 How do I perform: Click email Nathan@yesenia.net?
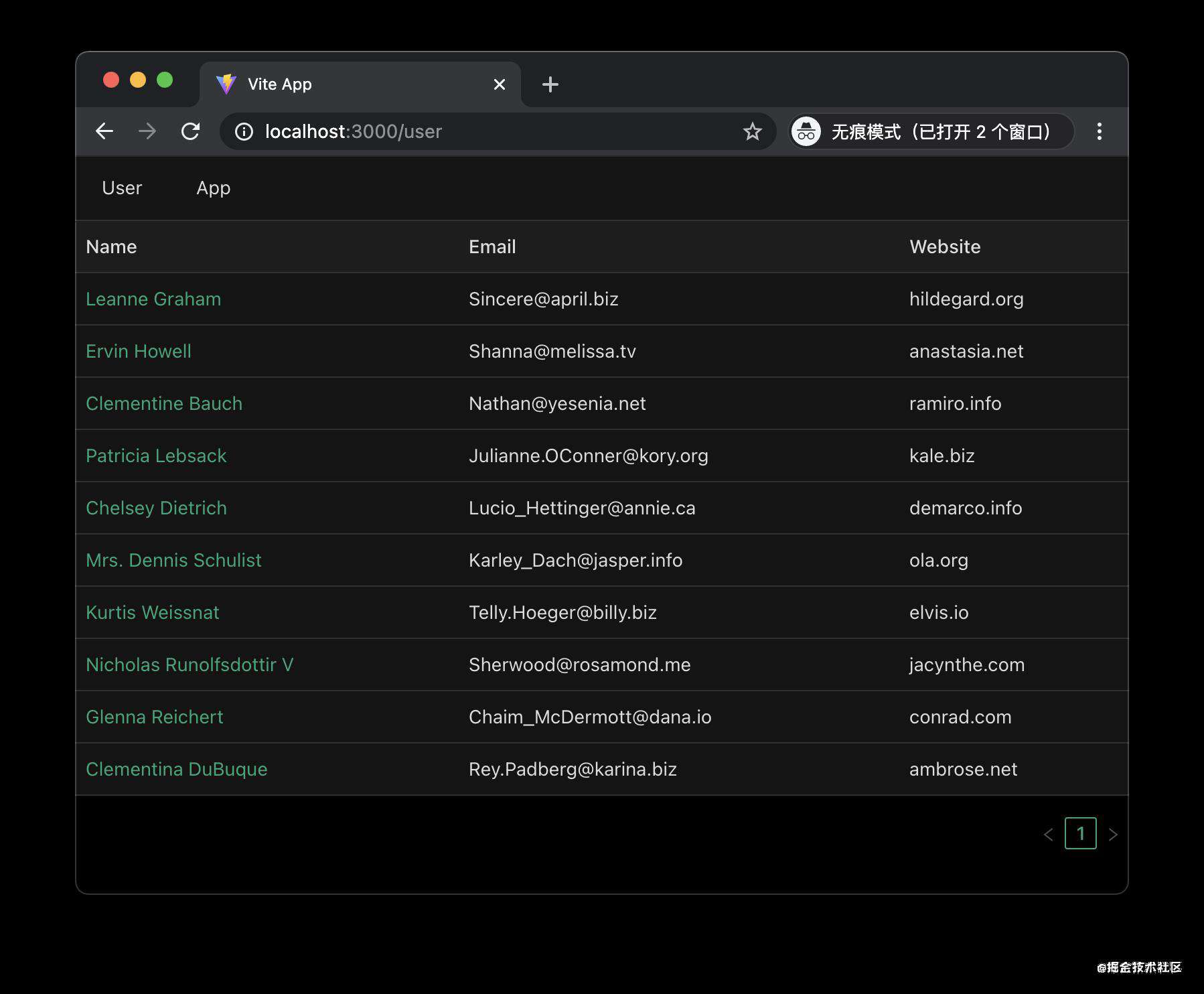tap(557, 404)
